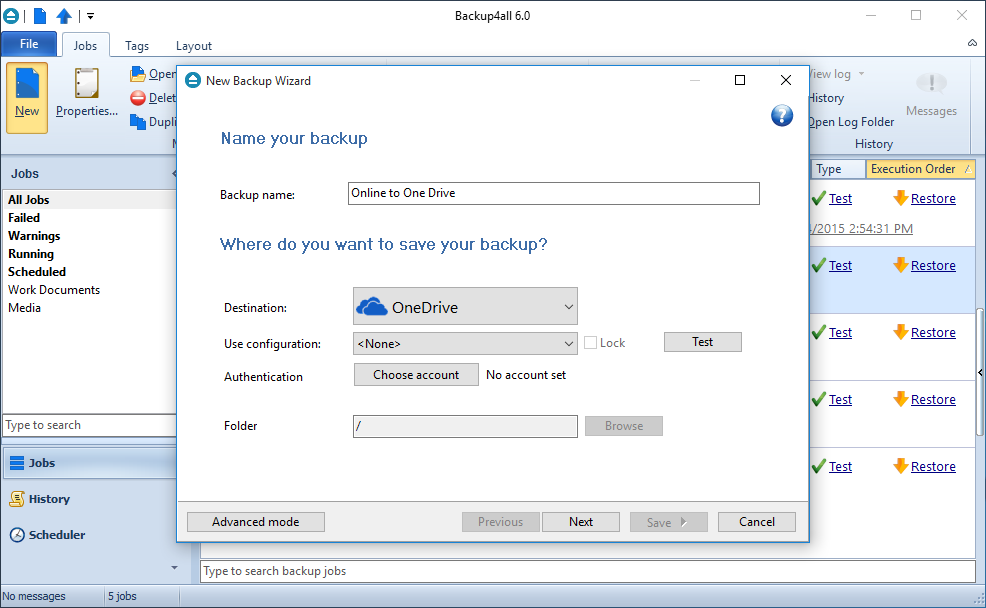
Task: Collapse the ribbon with top-right chevron
Action: pyautogui.click(x=972, y=43)
